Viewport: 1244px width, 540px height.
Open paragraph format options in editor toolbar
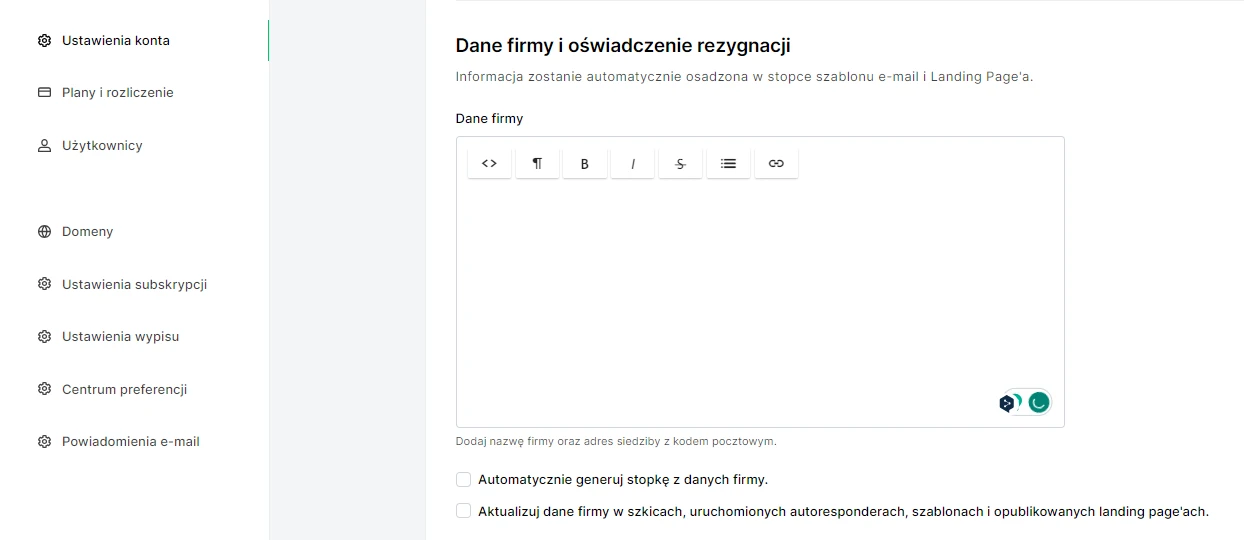537,163
